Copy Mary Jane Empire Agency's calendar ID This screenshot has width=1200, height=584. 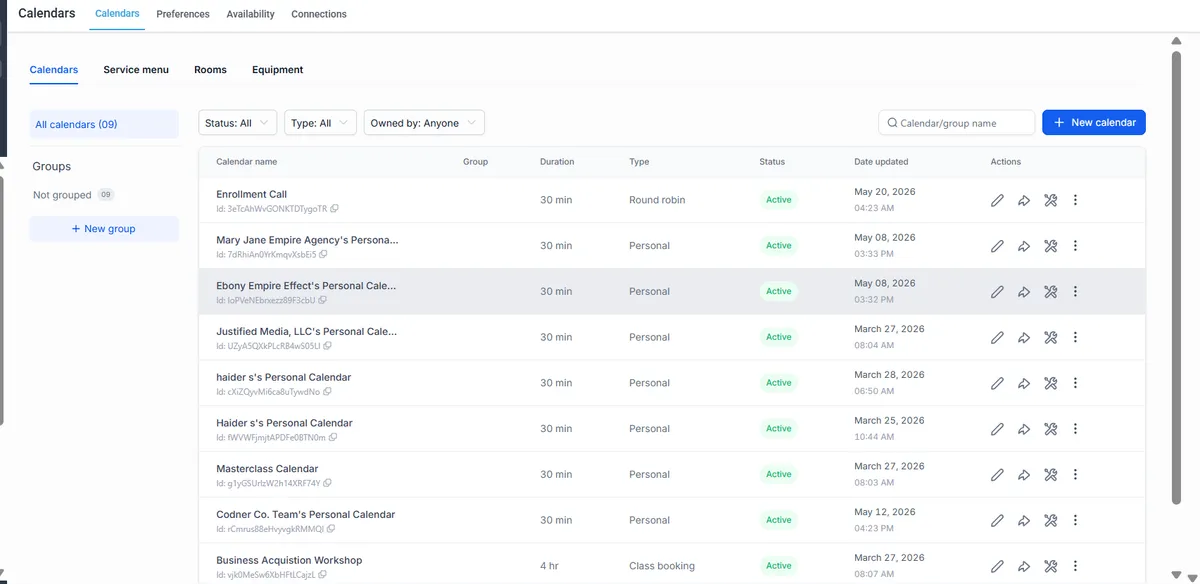tap(323, 255)
